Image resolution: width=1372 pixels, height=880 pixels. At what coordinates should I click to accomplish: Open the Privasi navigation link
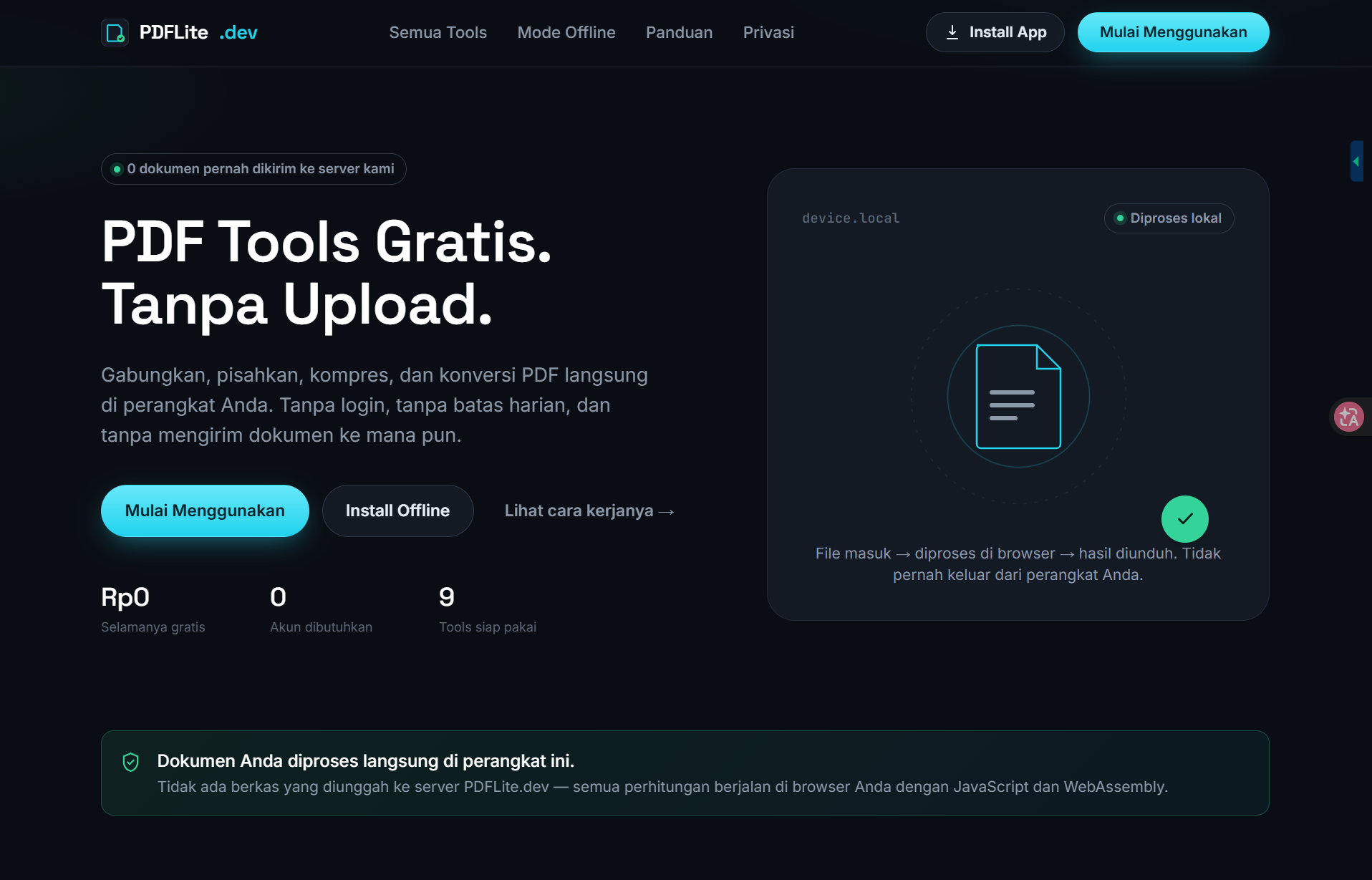[768, 32]
